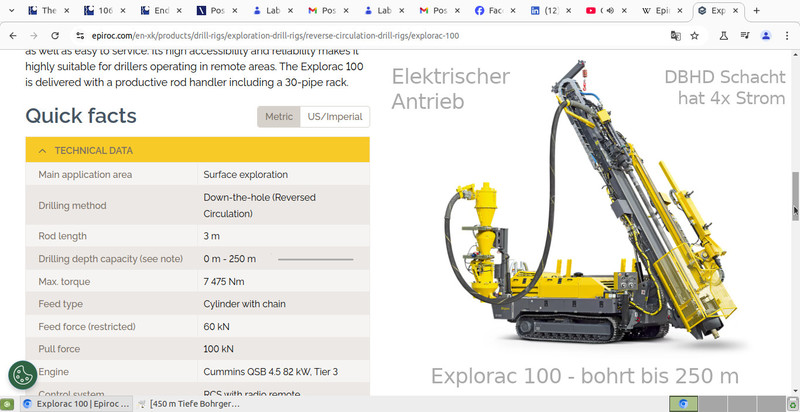Click the drilling depth capacity range bar
Screen dimensions: 800x412
pyautogui.click(x=315, y=259)
